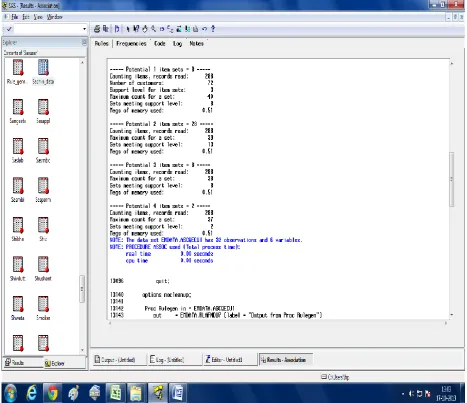Close the Explorer panel with its X
Viewport: 467px width, 403px height.
[84, 42]
